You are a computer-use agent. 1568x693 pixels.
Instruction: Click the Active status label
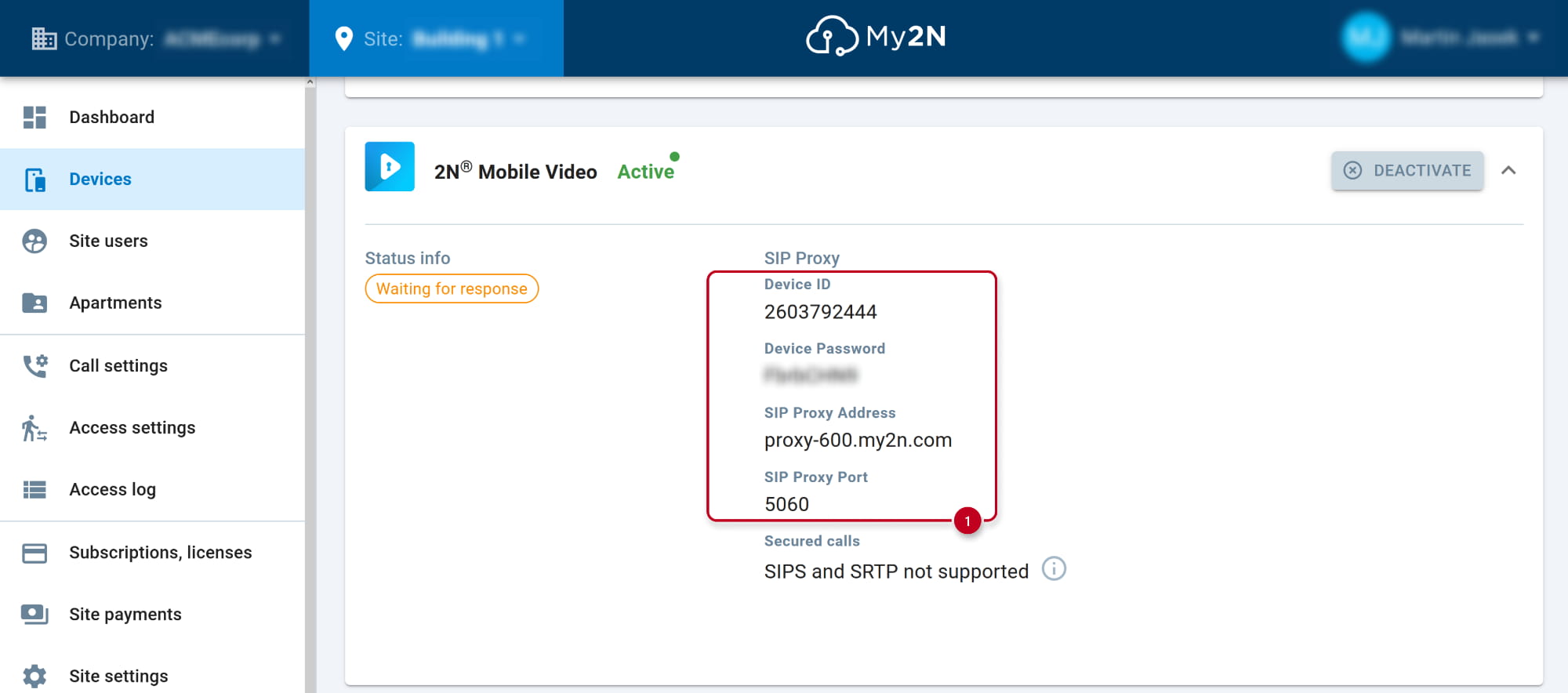tap(646, 172)
